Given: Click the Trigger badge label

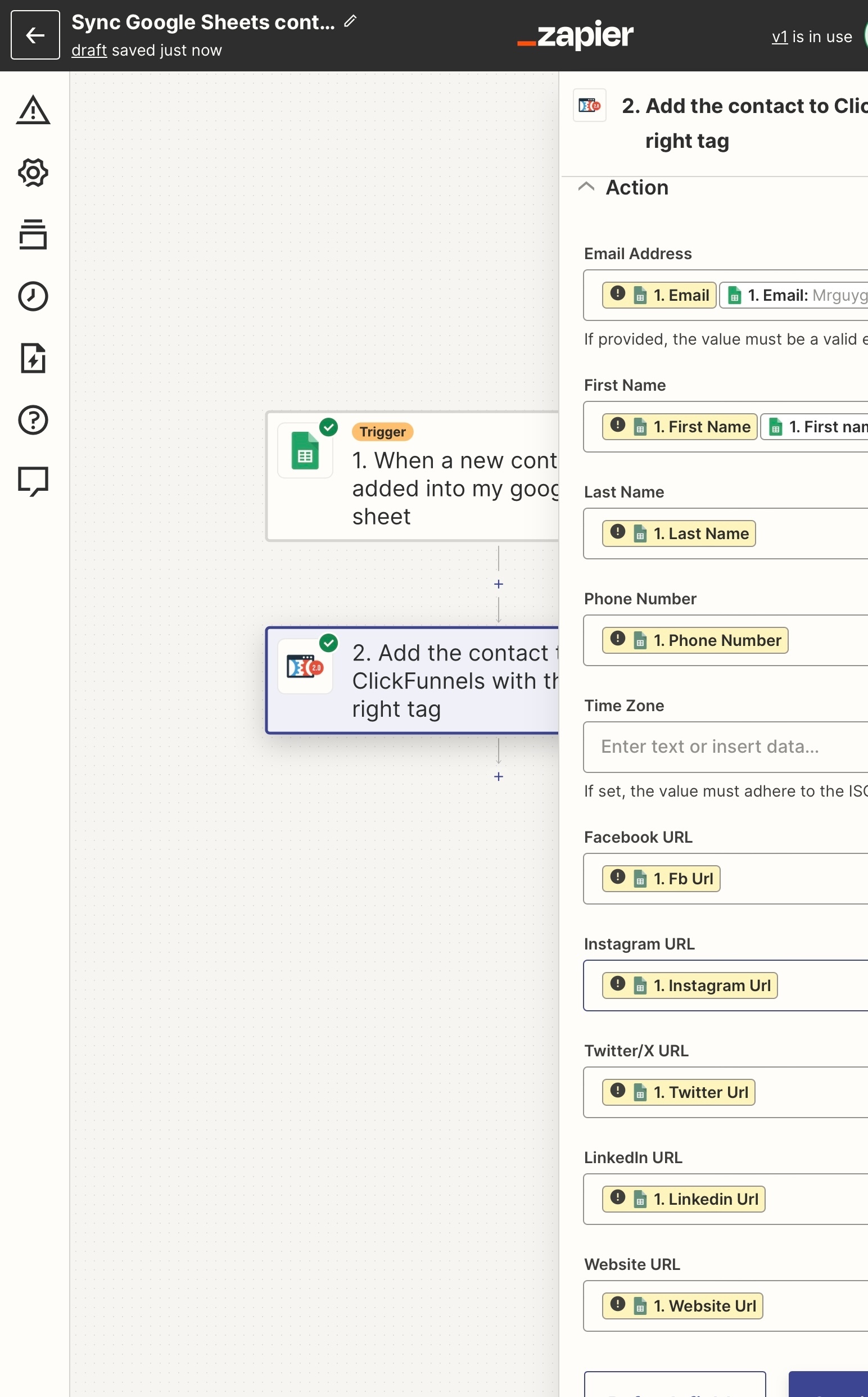Looking at the screenshot, I should [382, 432].
